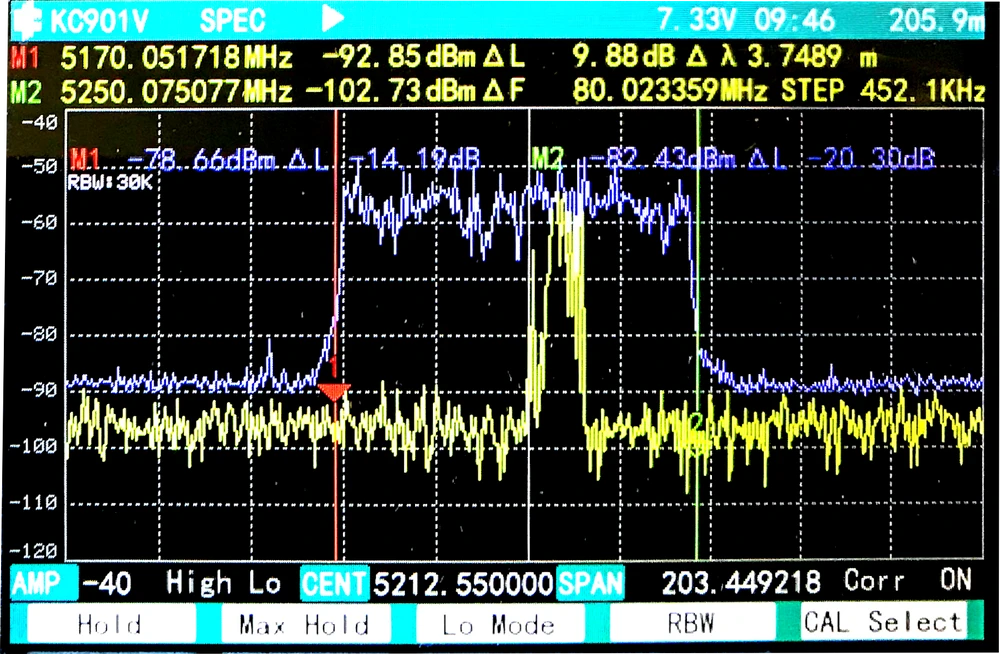The width and height of the screenshot is (1000, 654).
Task: Switch mode via the SPEC label
Action: coord(232,19)
